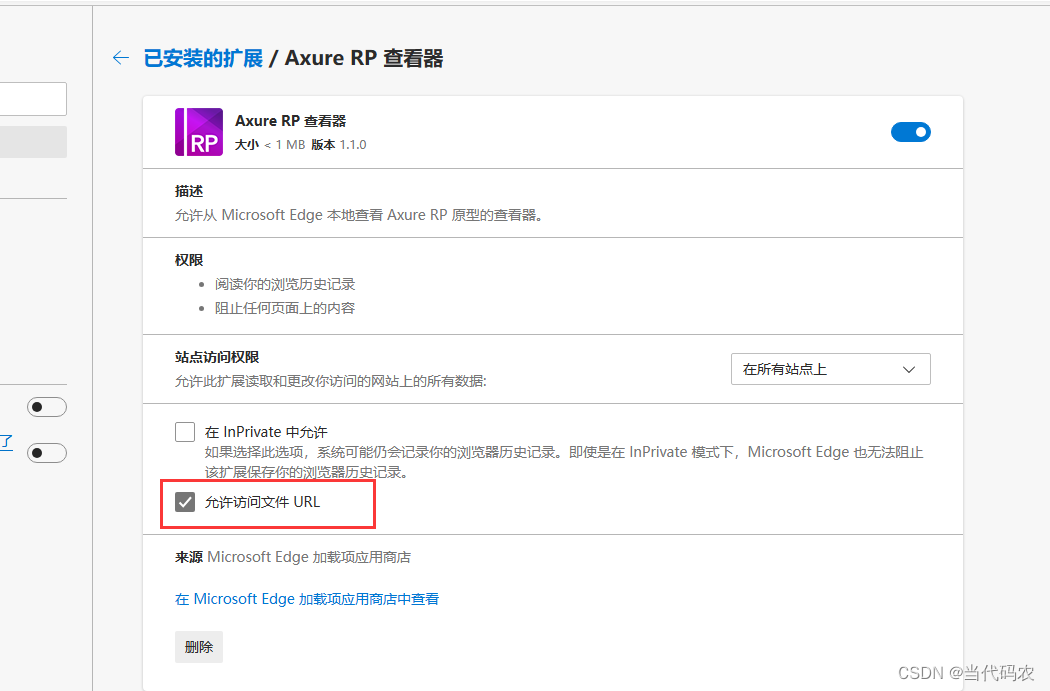Screen dimensions: 1050x691
Task: Click the 大小 < 1 MB text
Action: click(x=270, y=145)
